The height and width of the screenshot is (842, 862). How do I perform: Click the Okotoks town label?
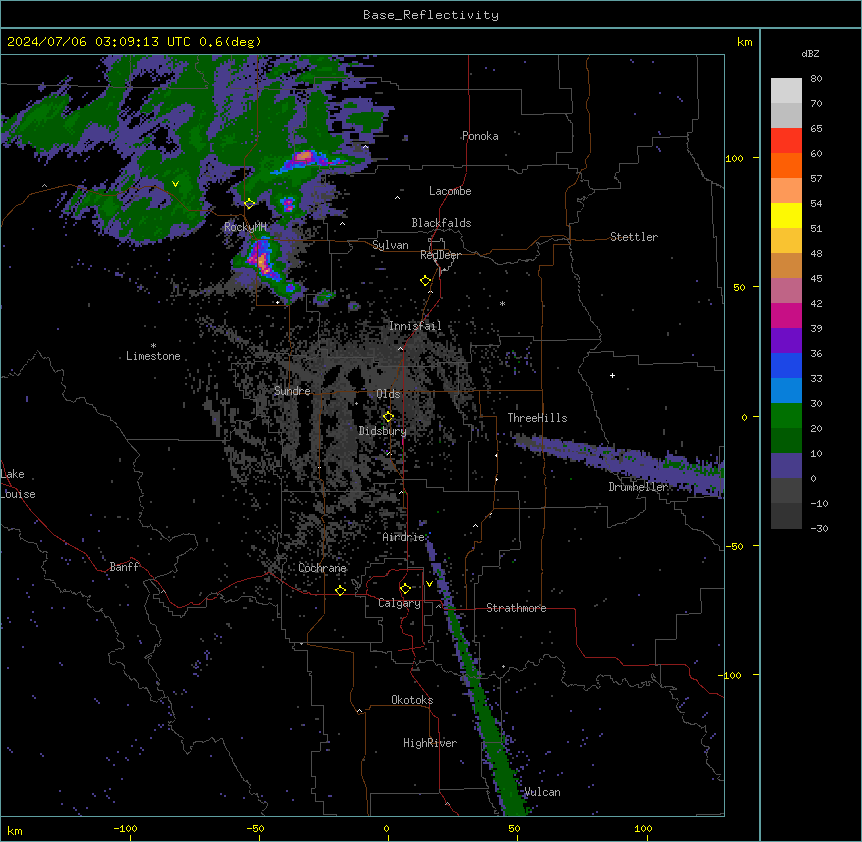click(x=412, y=700)
